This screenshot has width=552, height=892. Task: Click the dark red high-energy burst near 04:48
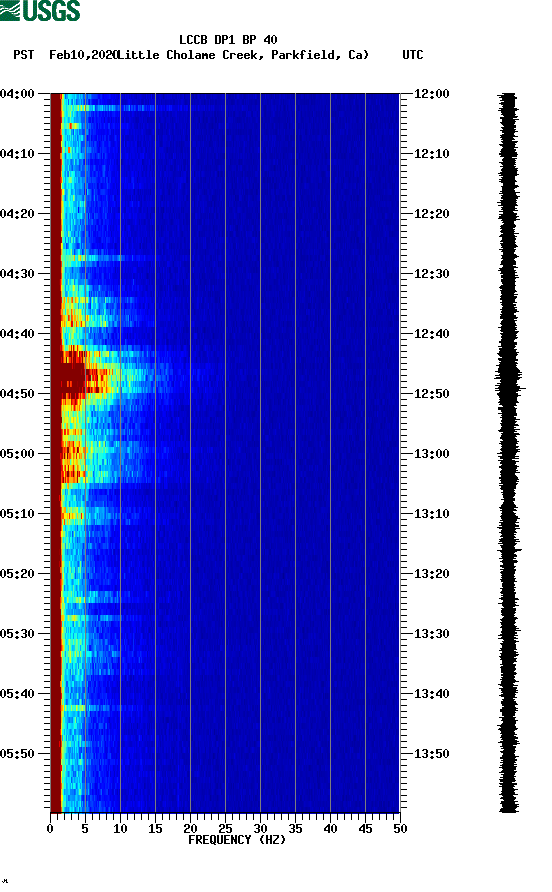pos(73,377)
